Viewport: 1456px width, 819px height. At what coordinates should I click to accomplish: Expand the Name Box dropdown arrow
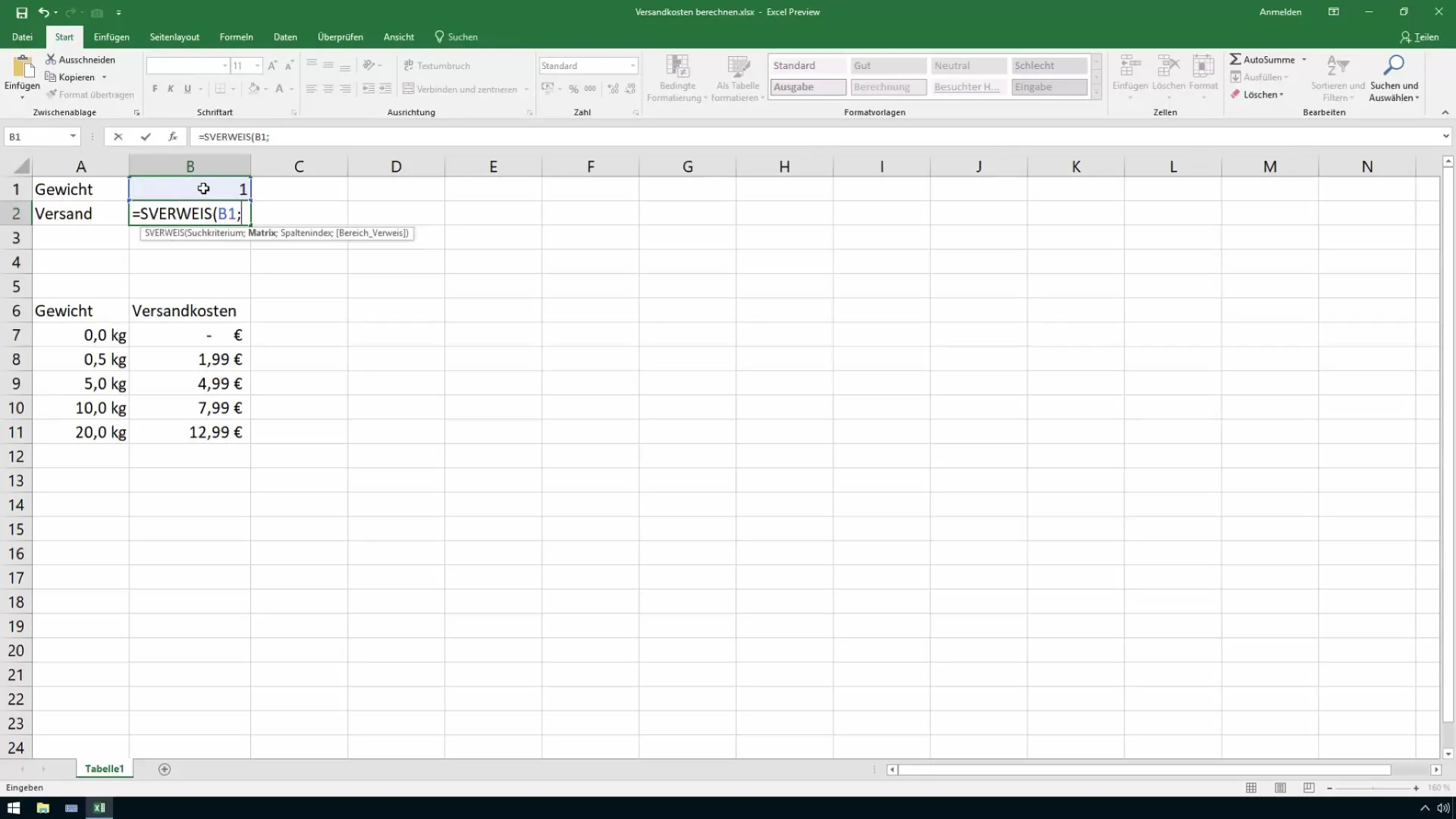click(73, 136)
